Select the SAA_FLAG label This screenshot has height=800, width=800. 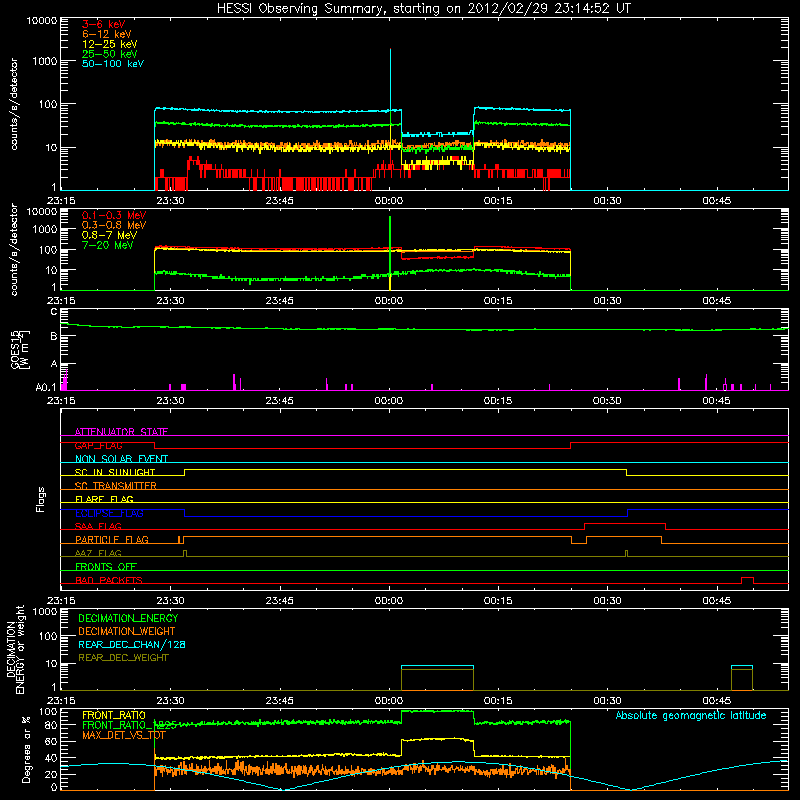(x=98, y=526)
